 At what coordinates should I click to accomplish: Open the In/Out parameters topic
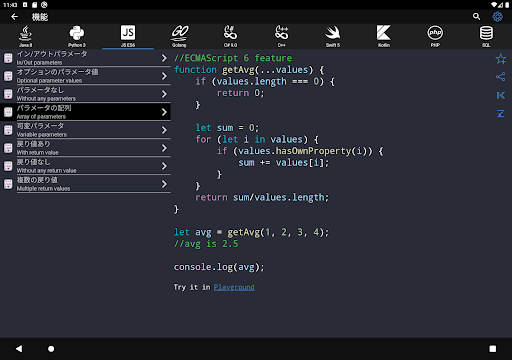pos(85,58)
